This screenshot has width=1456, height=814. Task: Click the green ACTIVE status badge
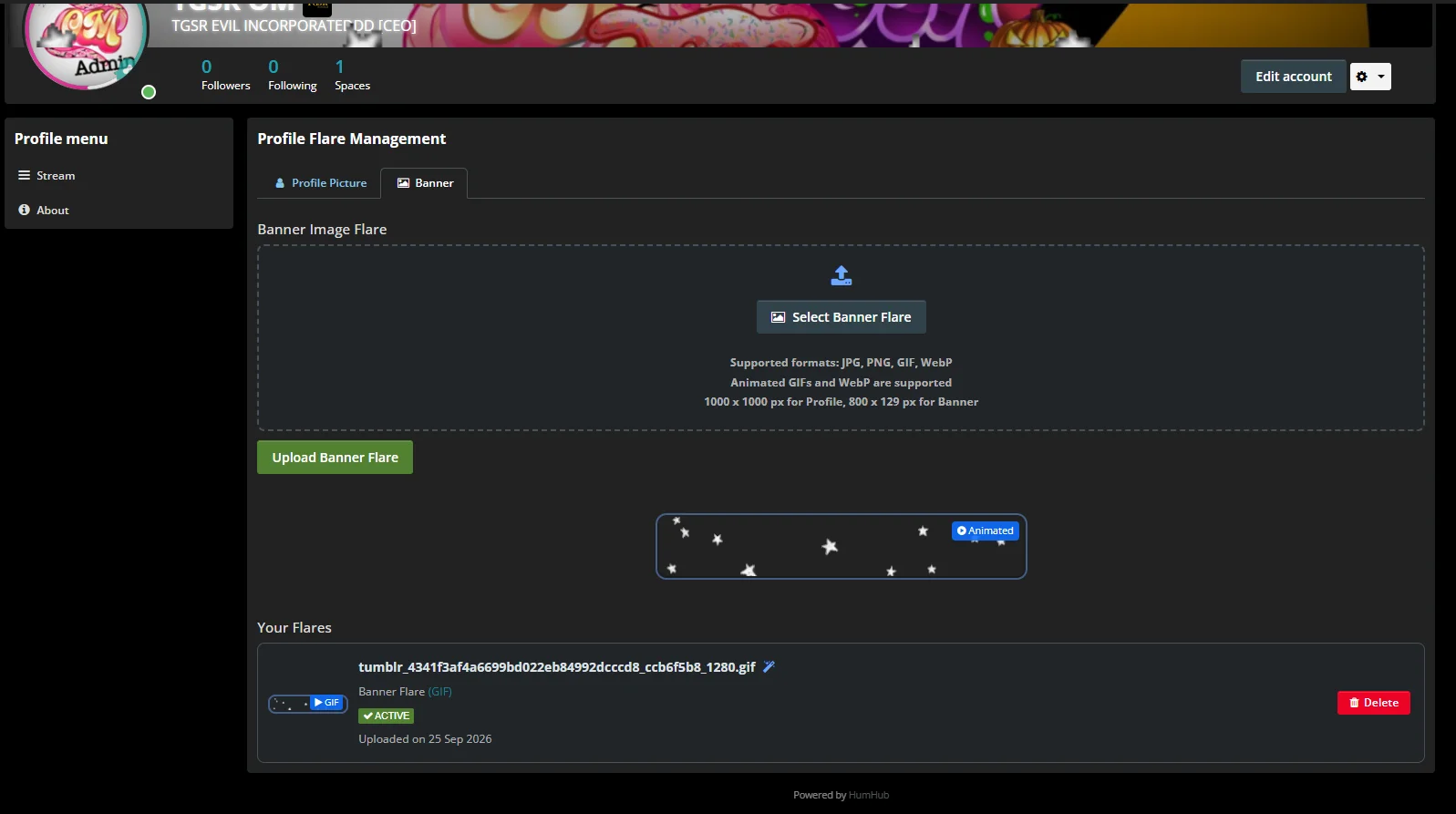(x=386, y=716)
